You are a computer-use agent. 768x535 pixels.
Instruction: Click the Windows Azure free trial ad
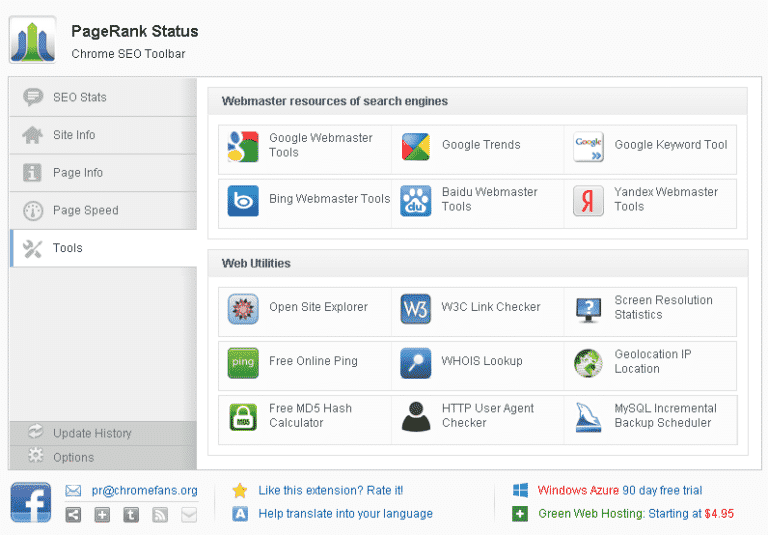pyautogui.click(x=619, y=490)
